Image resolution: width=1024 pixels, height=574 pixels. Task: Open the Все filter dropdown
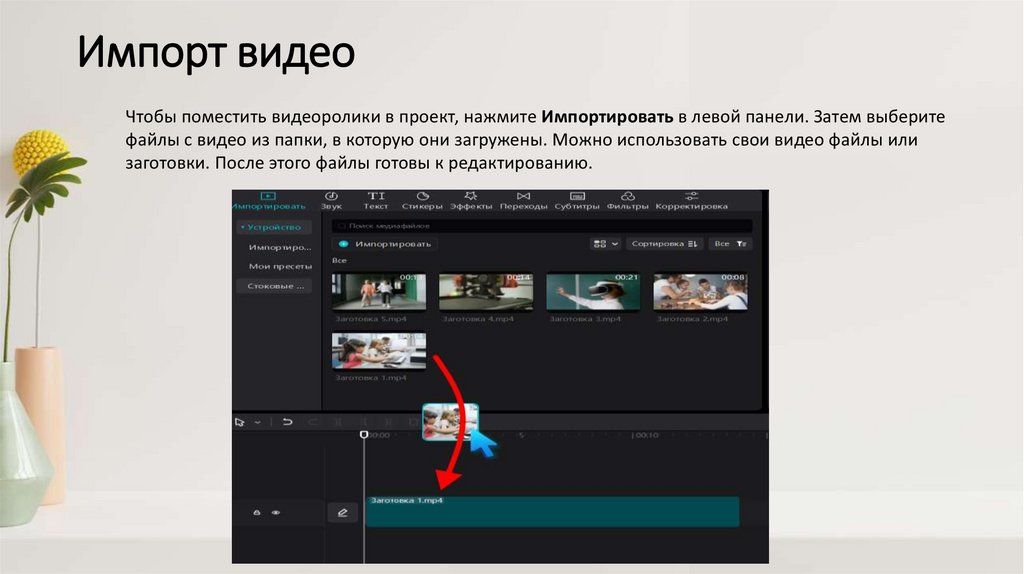(731, 243)
